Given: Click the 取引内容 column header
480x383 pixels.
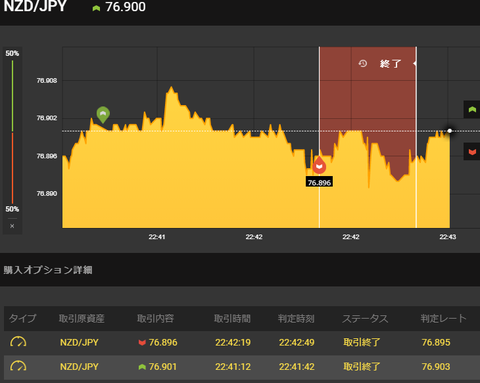Looking at the screenshot, I should coord(155,318).
